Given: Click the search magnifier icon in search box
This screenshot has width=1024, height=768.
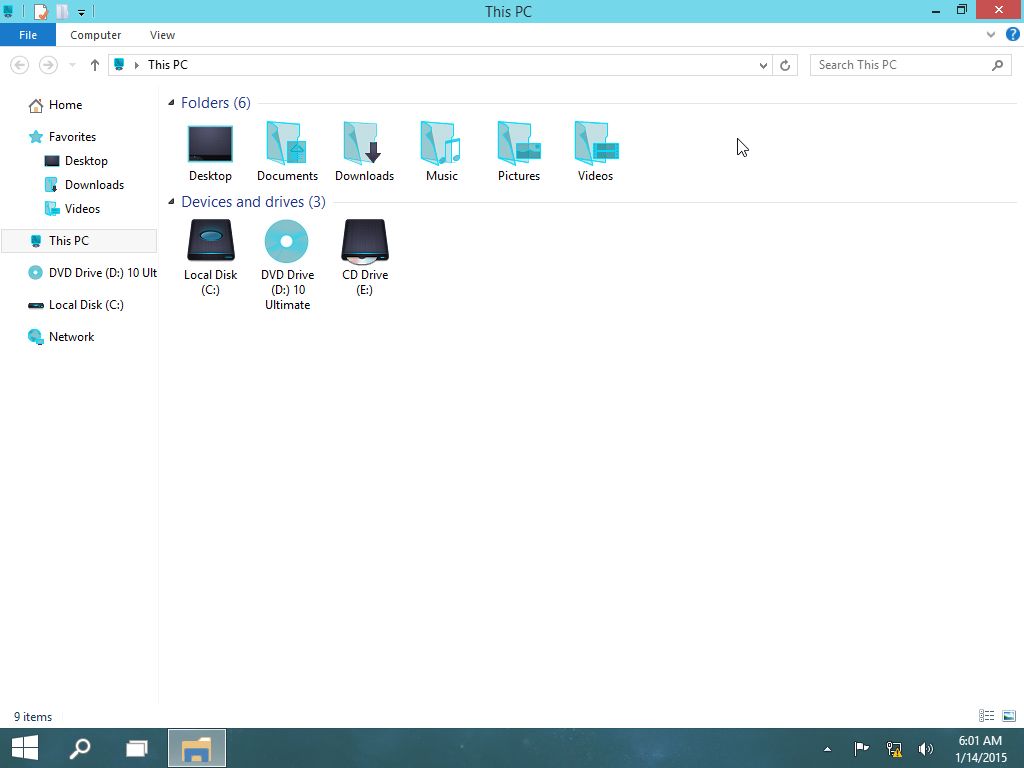Looking at the screenshot, I should coord(997,65).
